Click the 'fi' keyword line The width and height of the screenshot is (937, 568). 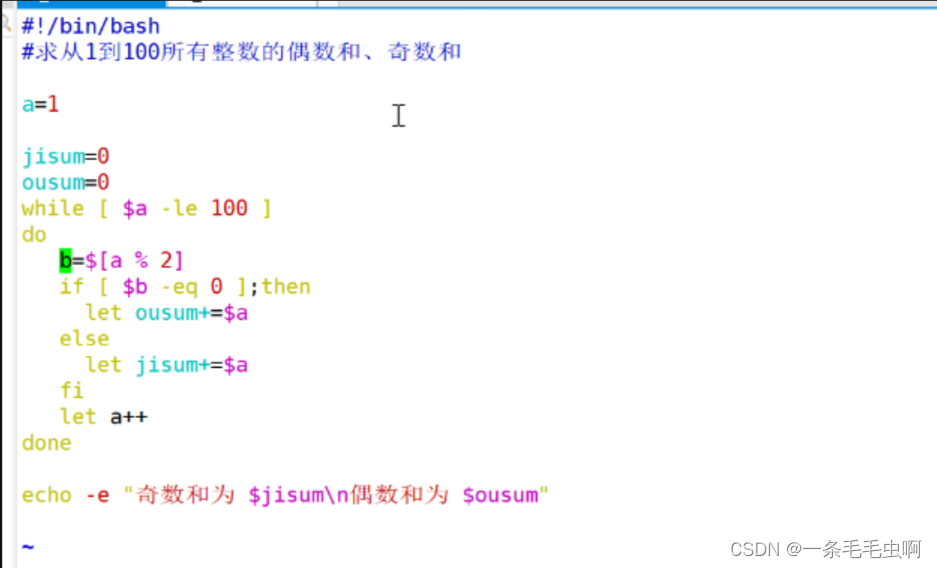[72, 391]
